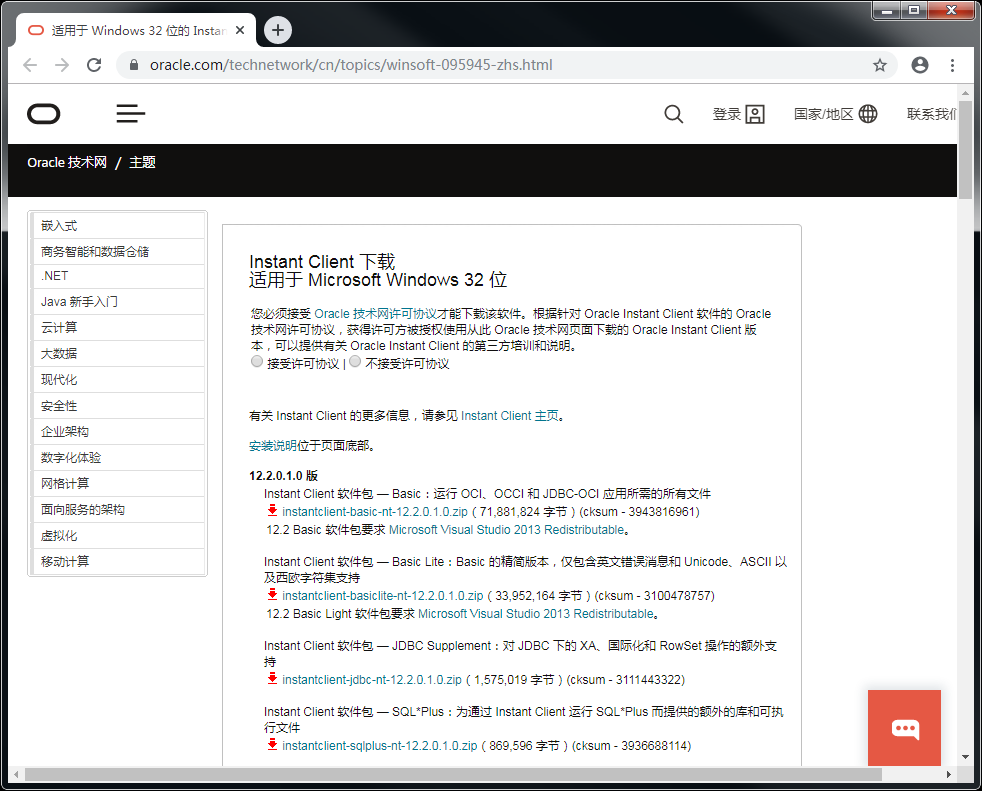982x791 pixels.
Task: Open the Instant Client 主页 link
Action: pyautogui.click(x=510, y=416)
